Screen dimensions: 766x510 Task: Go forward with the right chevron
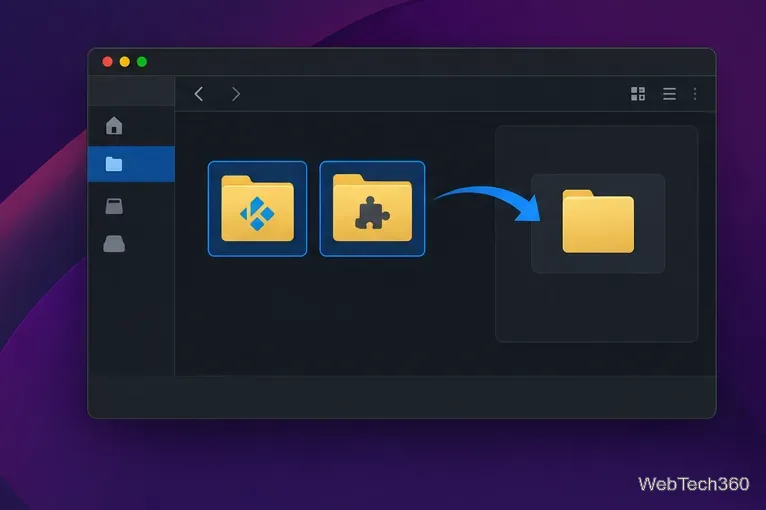tap(236, 94)
